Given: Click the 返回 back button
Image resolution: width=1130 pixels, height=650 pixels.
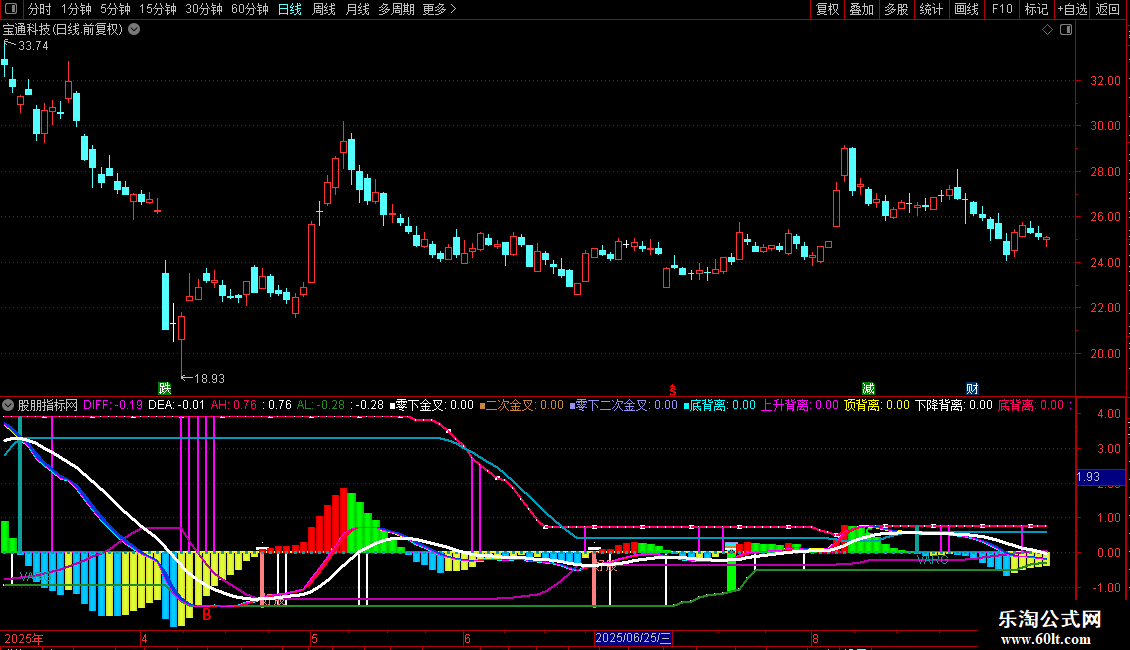Looking at the screenshot, I should pyautogui.click(x=1108, y=9).
